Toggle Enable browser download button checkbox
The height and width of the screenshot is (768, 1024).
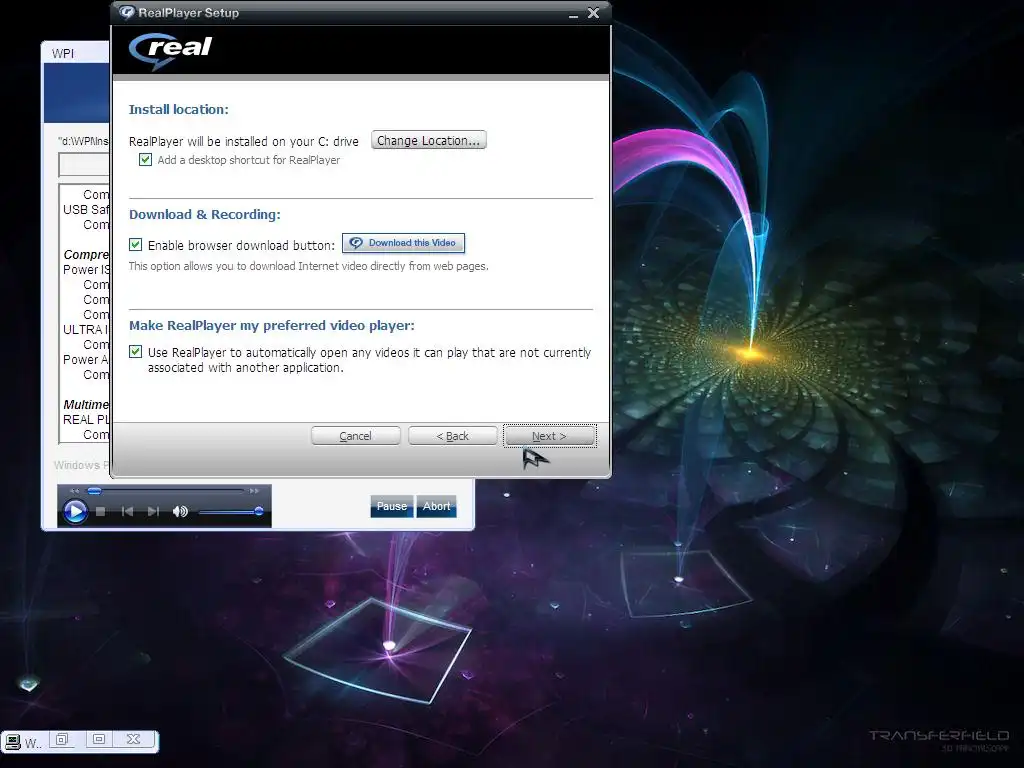[x=135, y=245]
